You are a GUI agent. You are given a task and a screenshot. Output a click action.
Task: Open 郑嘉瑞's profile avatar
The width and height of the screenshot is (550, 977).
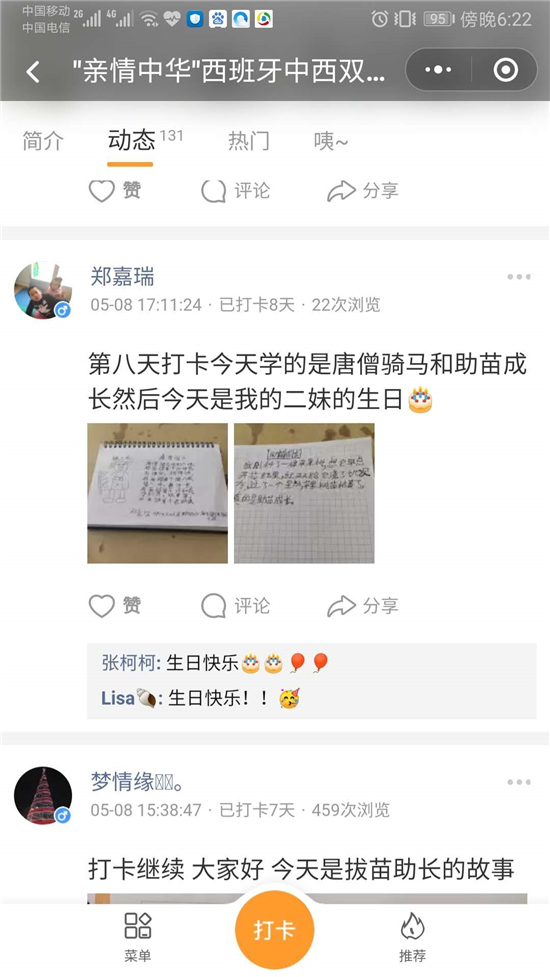pyautogui.click(x=43, y=290)
